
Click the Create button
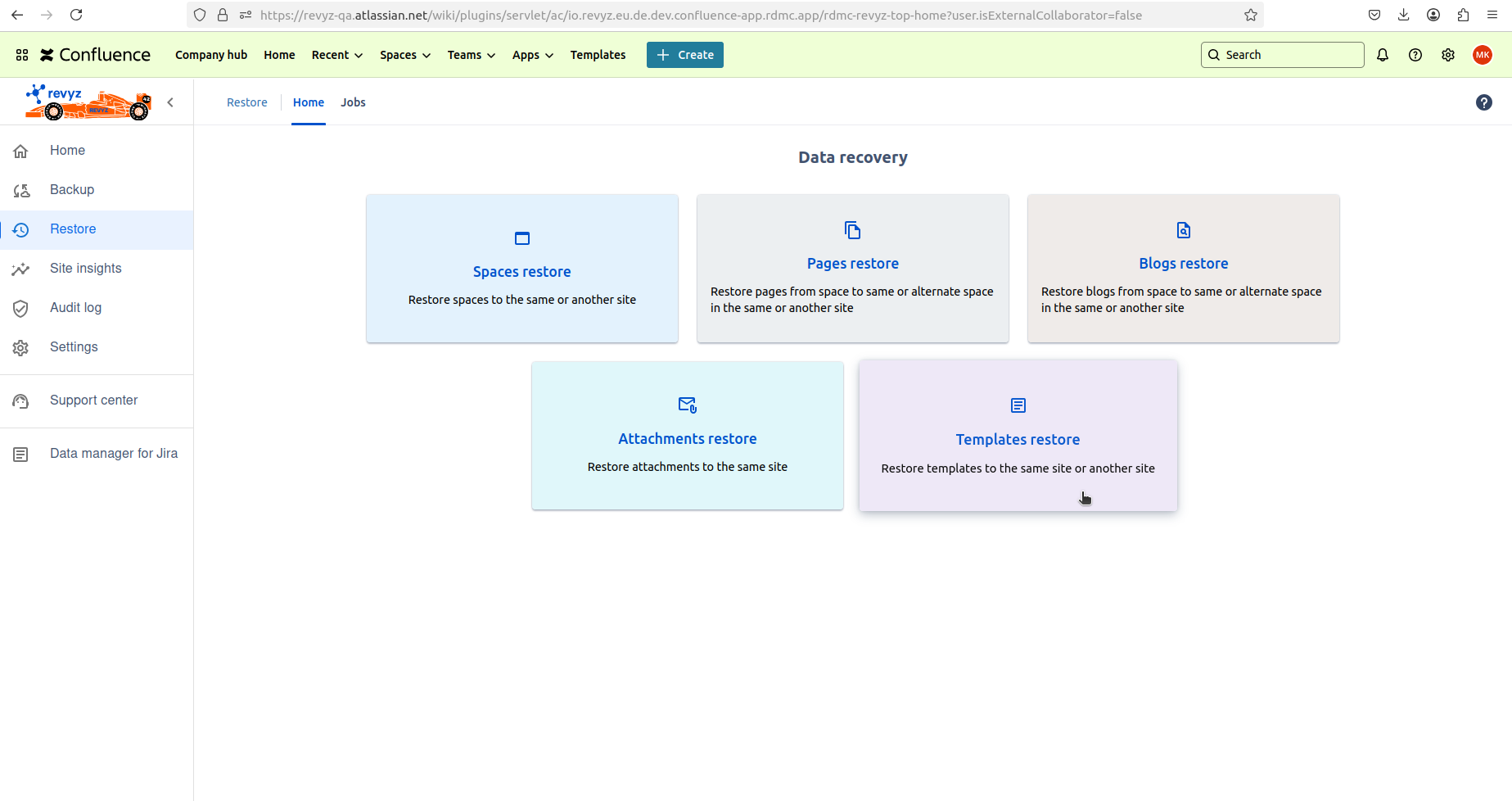pos(684,55)
